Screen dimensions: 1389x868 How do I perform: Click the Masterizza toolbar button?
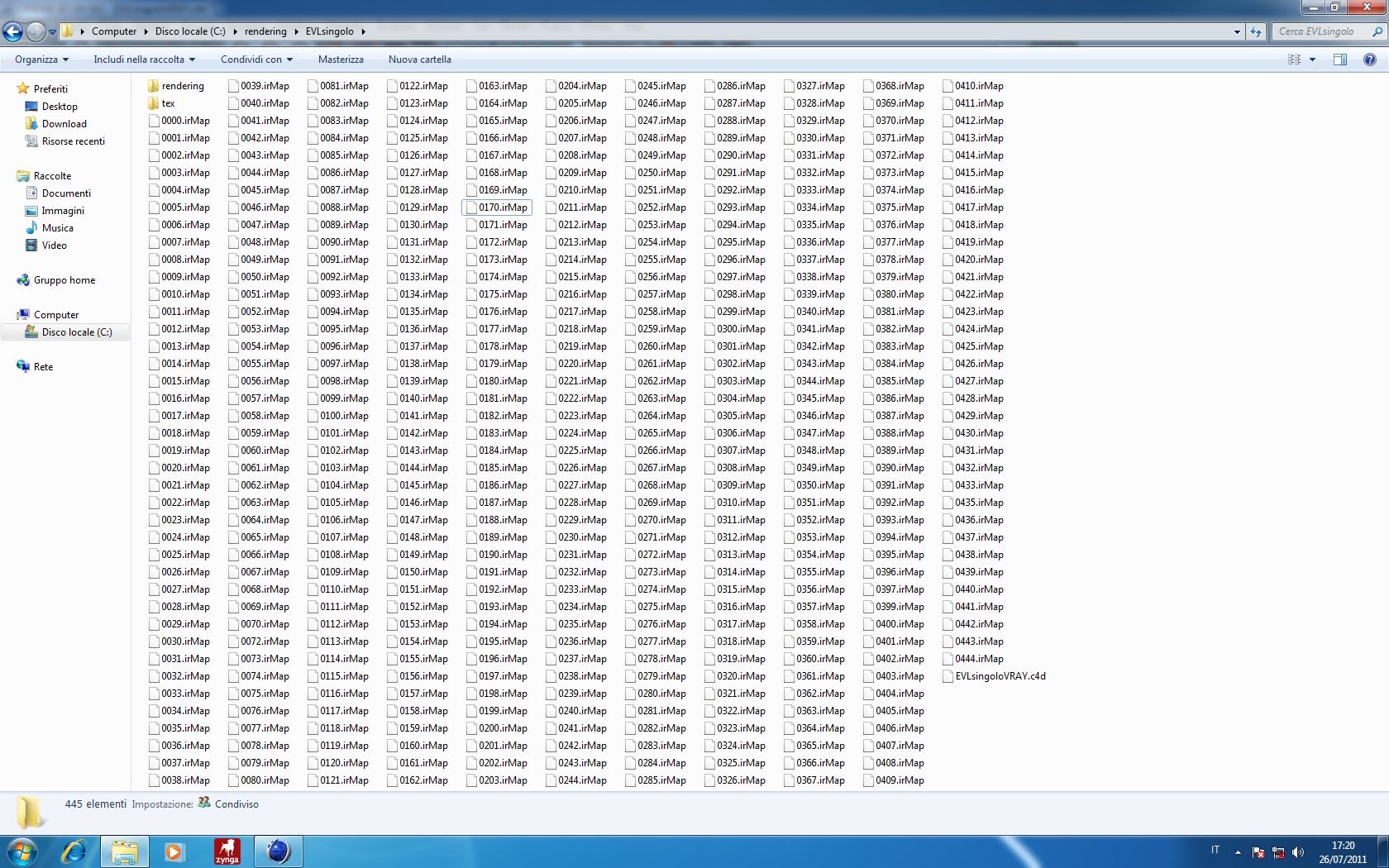tap(341, 60)
